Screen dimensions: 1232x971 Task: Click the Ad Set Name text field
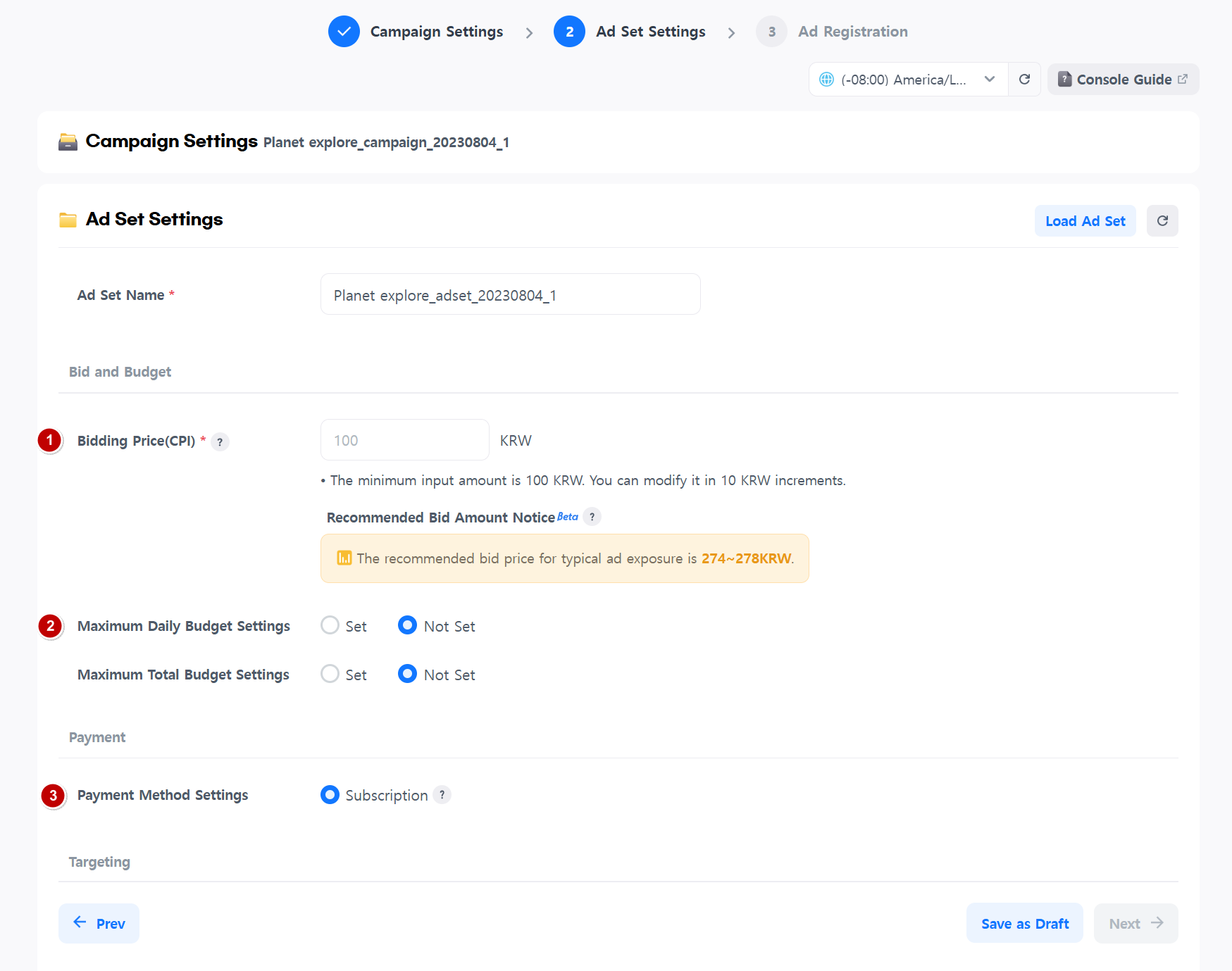[x=510, y=295]
